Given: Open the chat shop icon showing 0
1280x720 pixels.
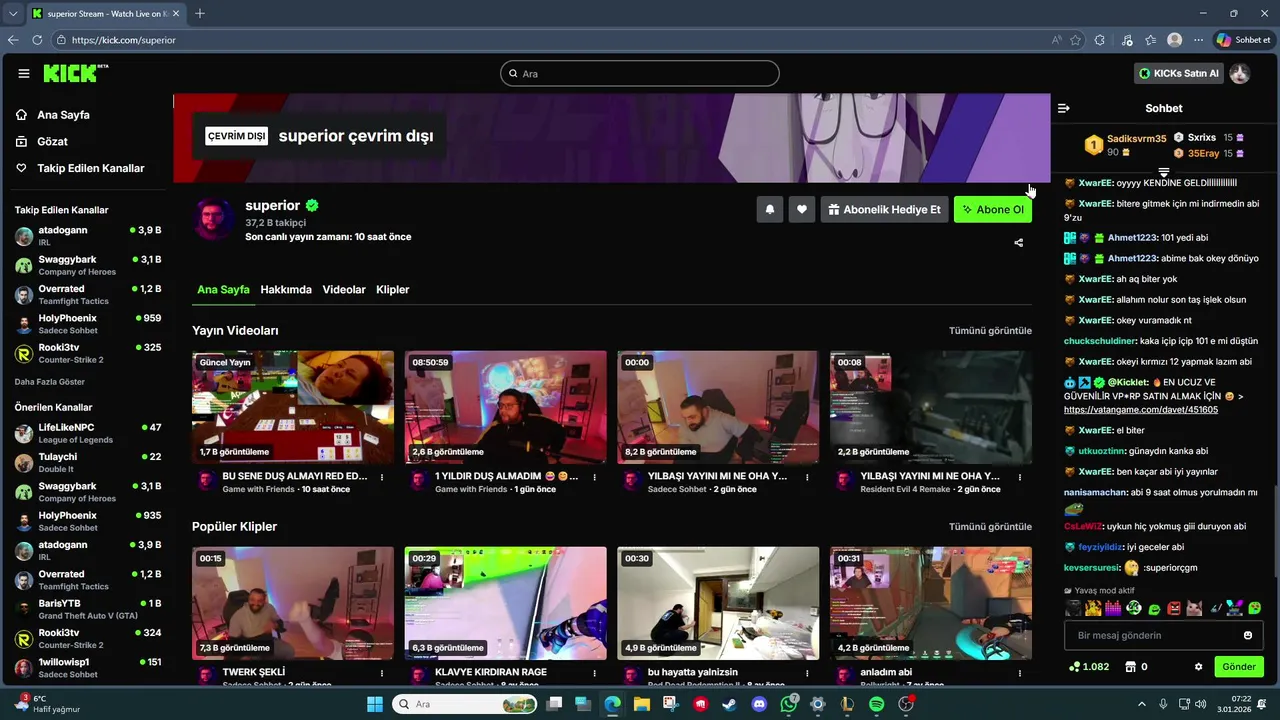Looking at the screenshot, I should pos(1136,667).
